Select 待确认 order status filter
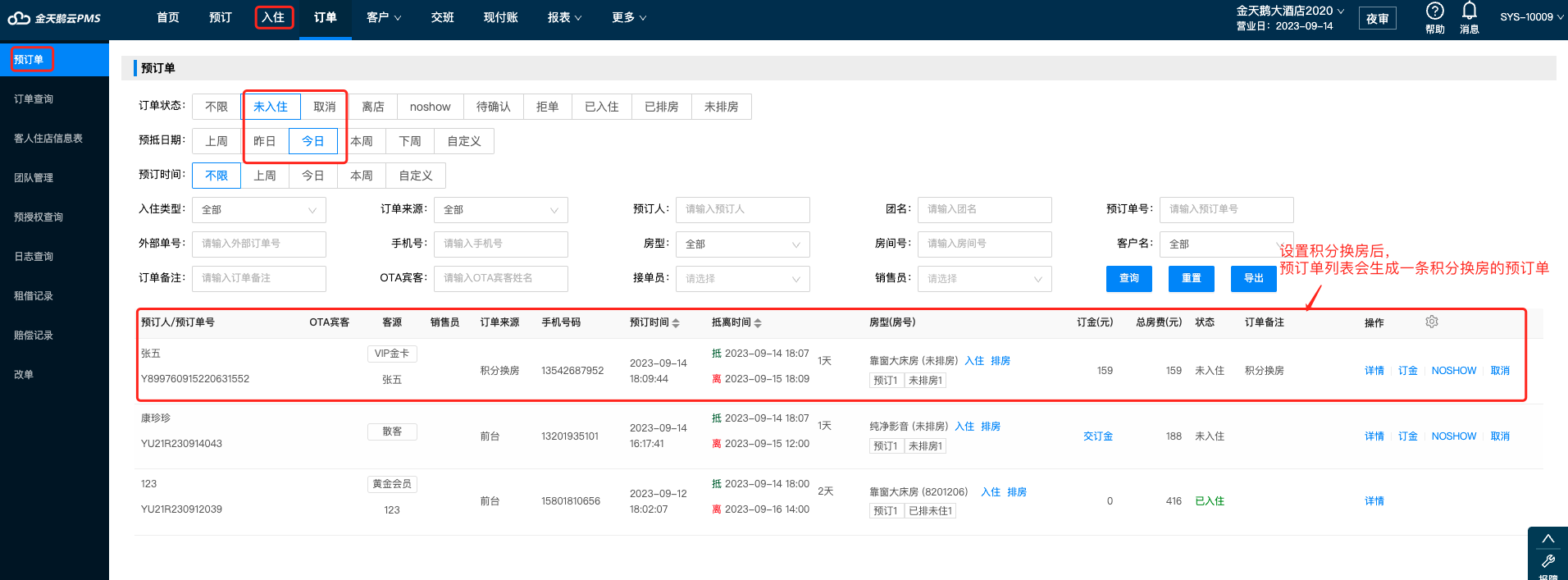Screen dimensions: 1568x580 [x=494, y=107]
